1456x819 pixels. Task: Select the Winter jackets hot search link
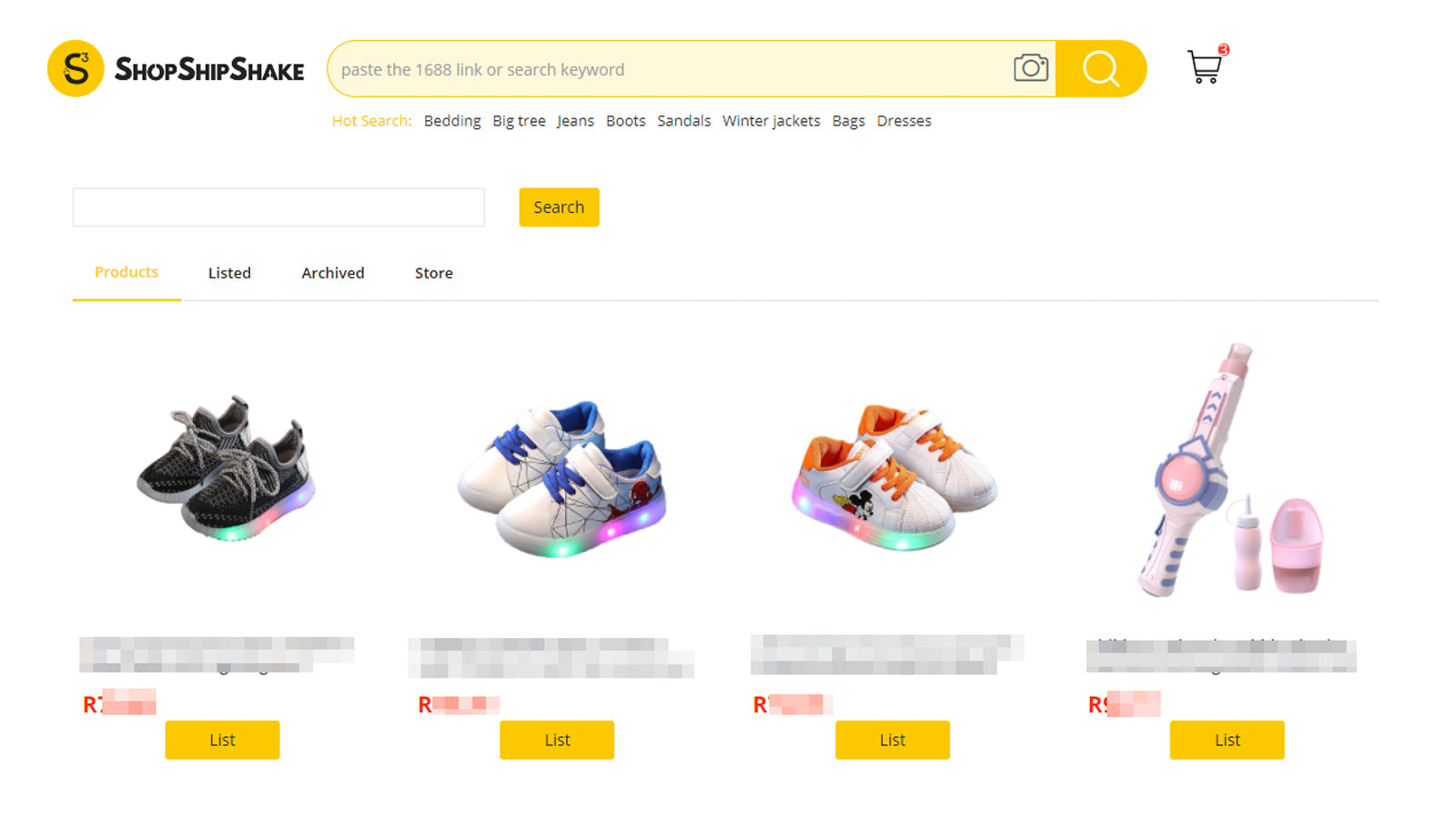point(771,121)
